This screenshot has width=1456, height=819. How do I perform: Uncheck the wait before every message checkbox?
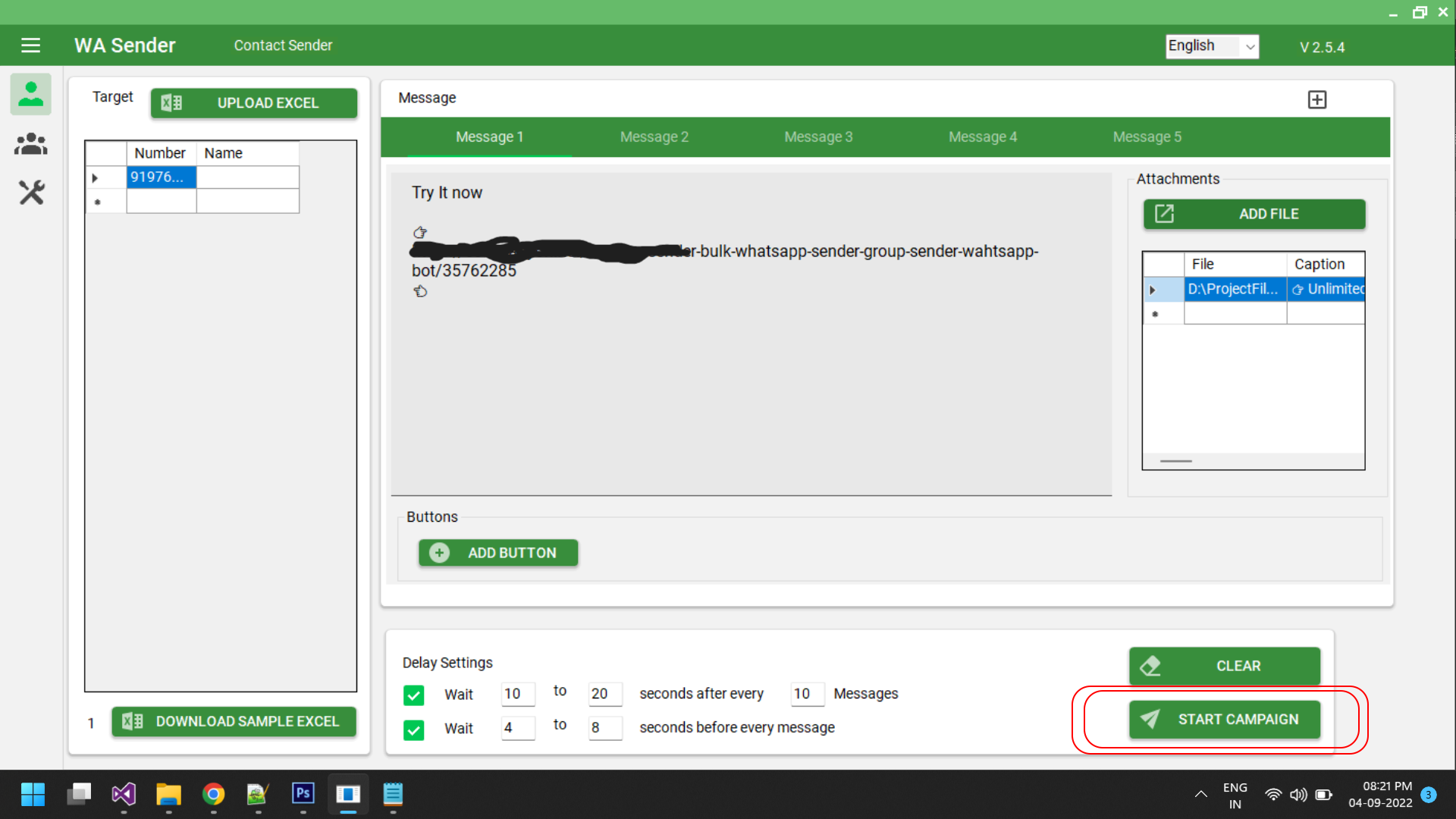pyautogui.click(x=414, y=730)
